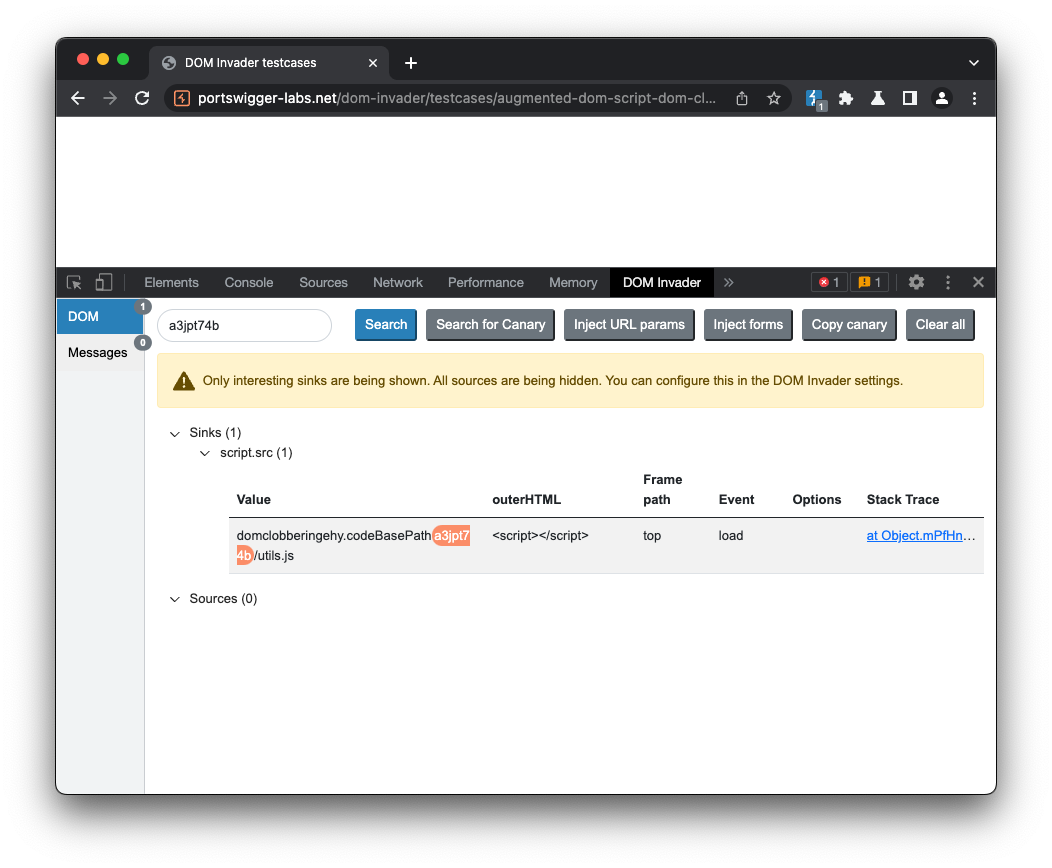Image resolution: width=1052 pixels, height=868 pixels.
Task: Toggle the browser side panel icon
Action: tap(910, 99)
